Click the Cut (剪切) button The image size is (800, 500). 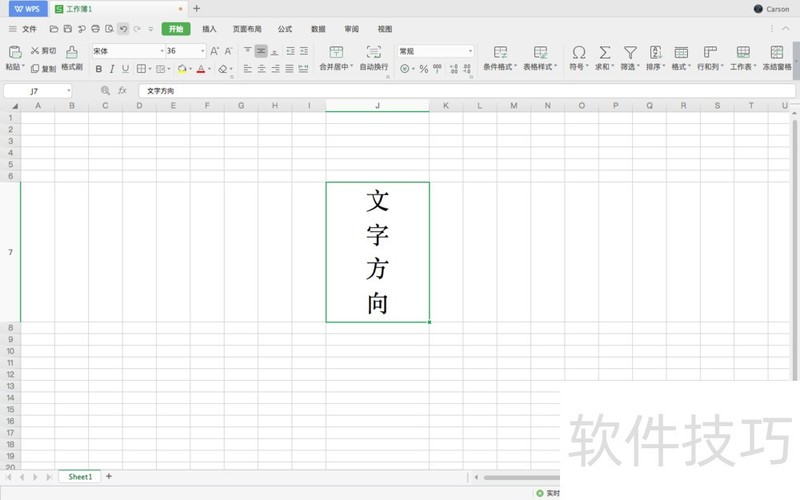[43, 51]
